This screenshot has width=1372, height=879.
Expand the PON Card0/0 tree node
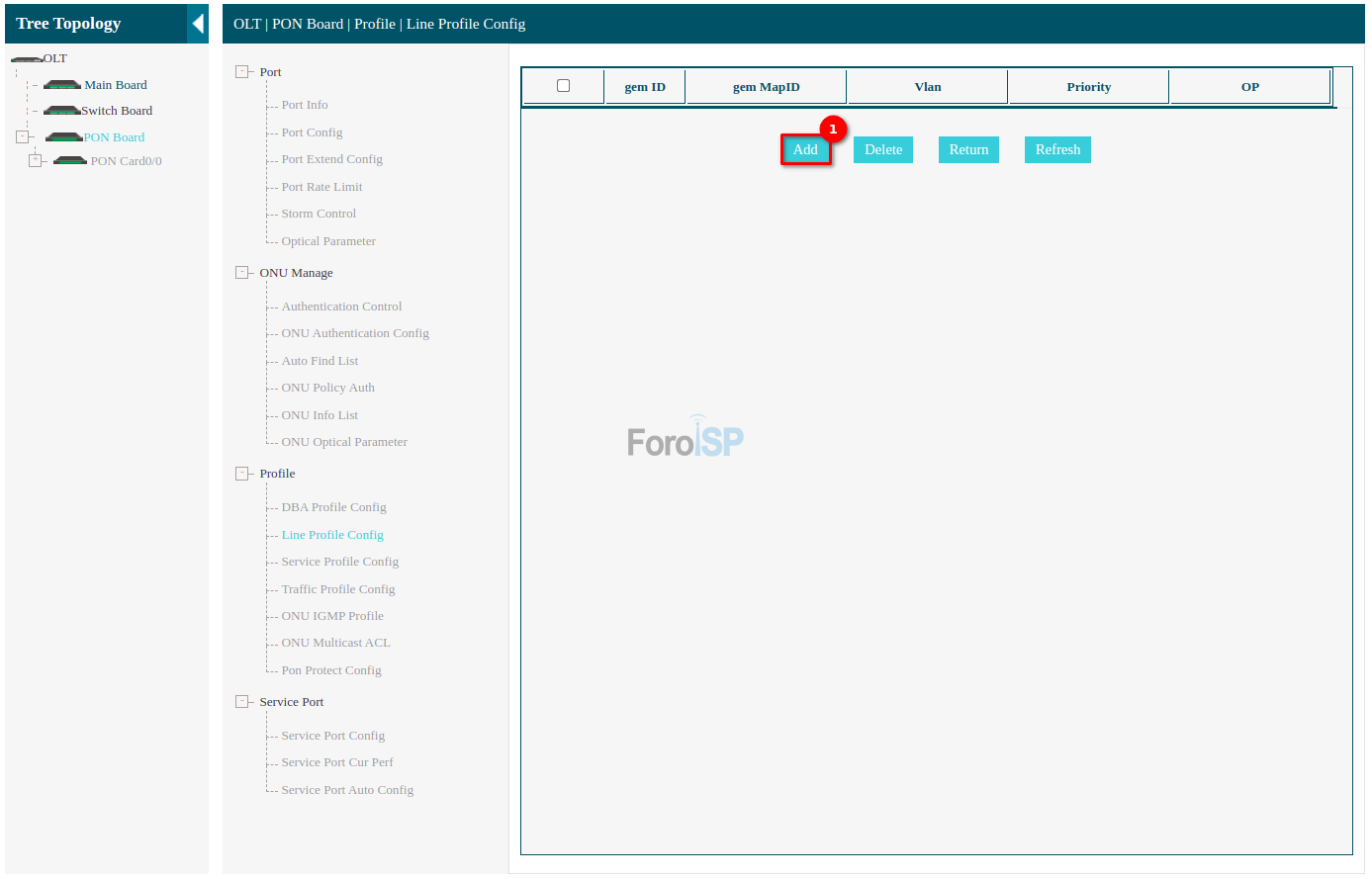[x=36, y=160]
